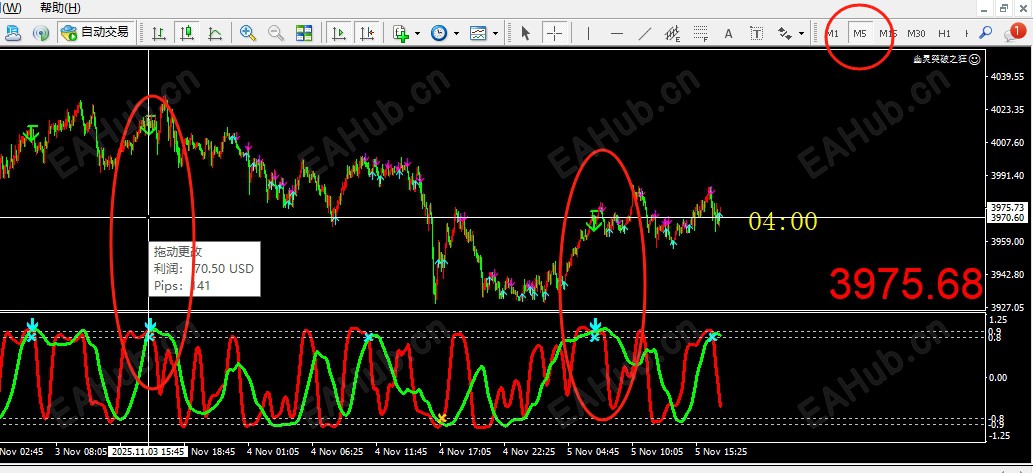Select the crosshair tool

click(x=555, y=33)
